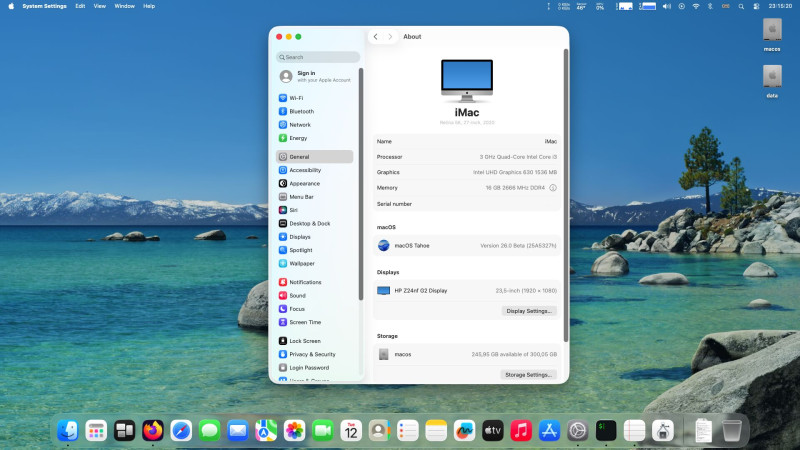Image resolution: width=800 pixels, height=450 pixels.
Task: Click the macOS Tahoe version row
Action: click(x=467, y=245)
